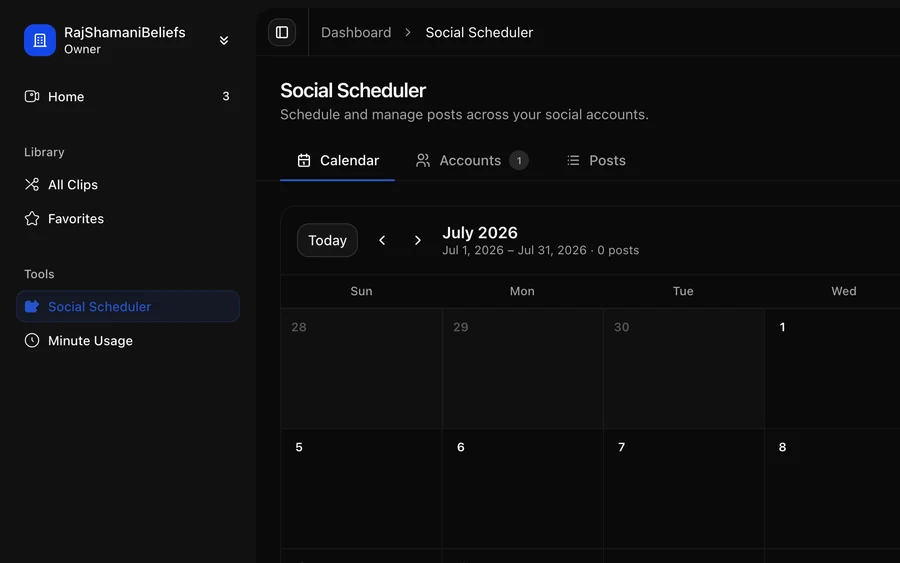Select June 28 calendar cell

point(362,369)
